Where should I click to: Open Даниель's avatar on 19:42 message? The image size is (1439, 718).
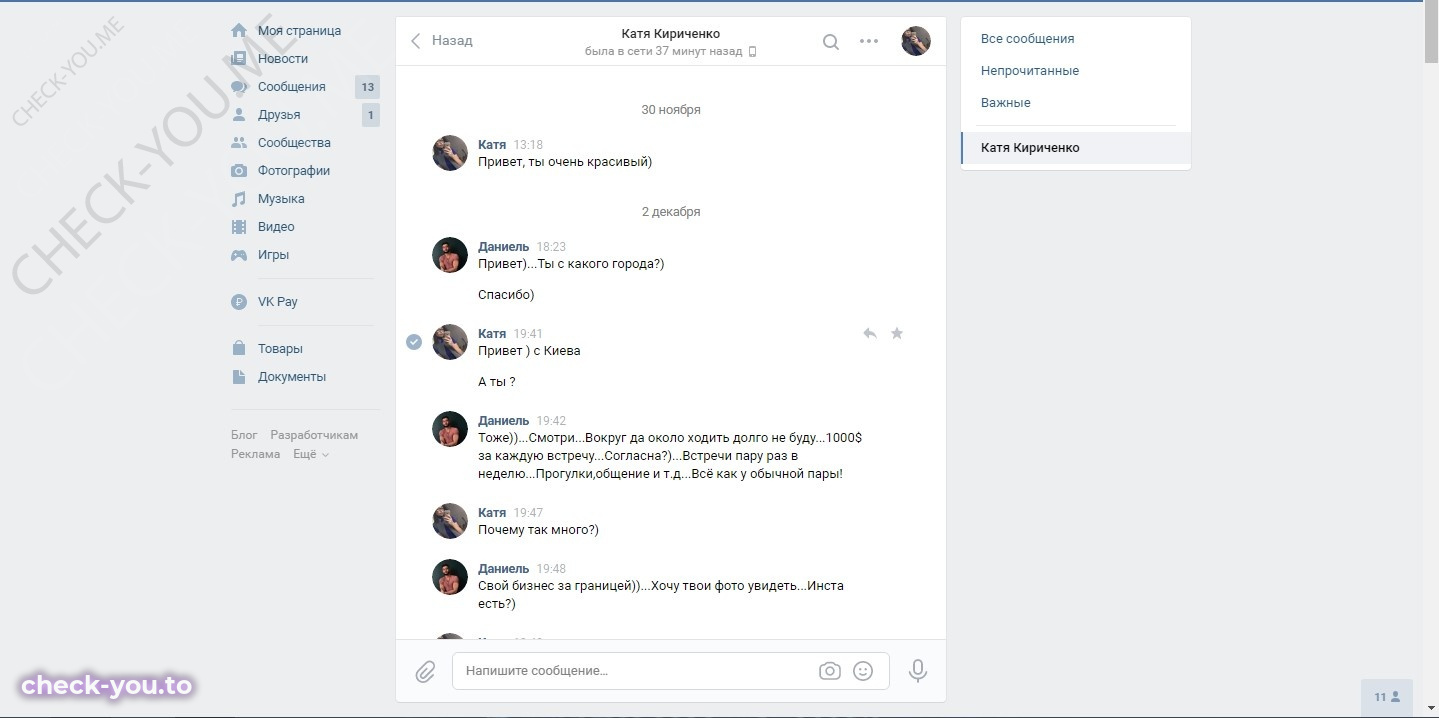(450, 429)
